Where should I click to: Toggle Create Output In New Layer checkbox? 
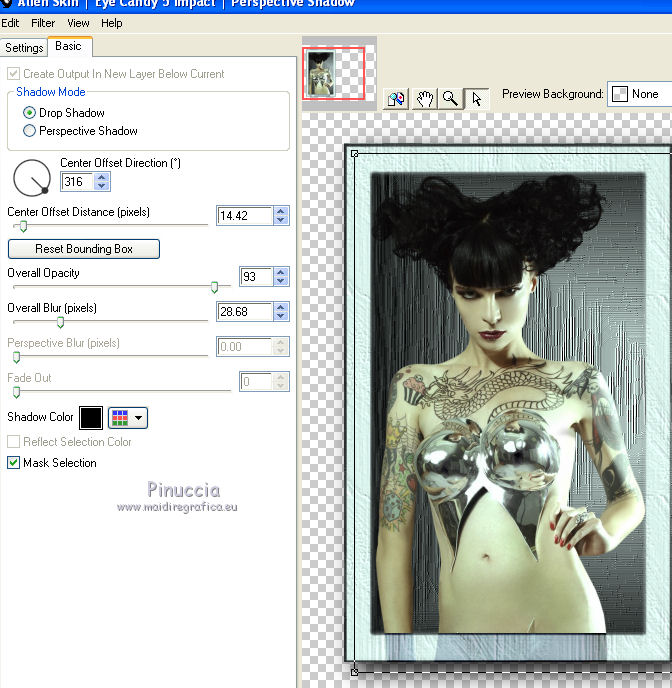click(14, 74)
